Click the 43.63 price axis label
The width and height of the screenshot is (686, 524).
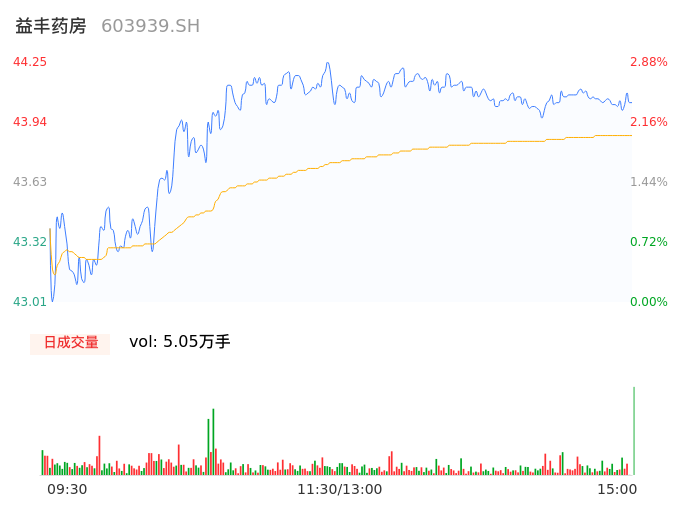click(x=30, y=182)
